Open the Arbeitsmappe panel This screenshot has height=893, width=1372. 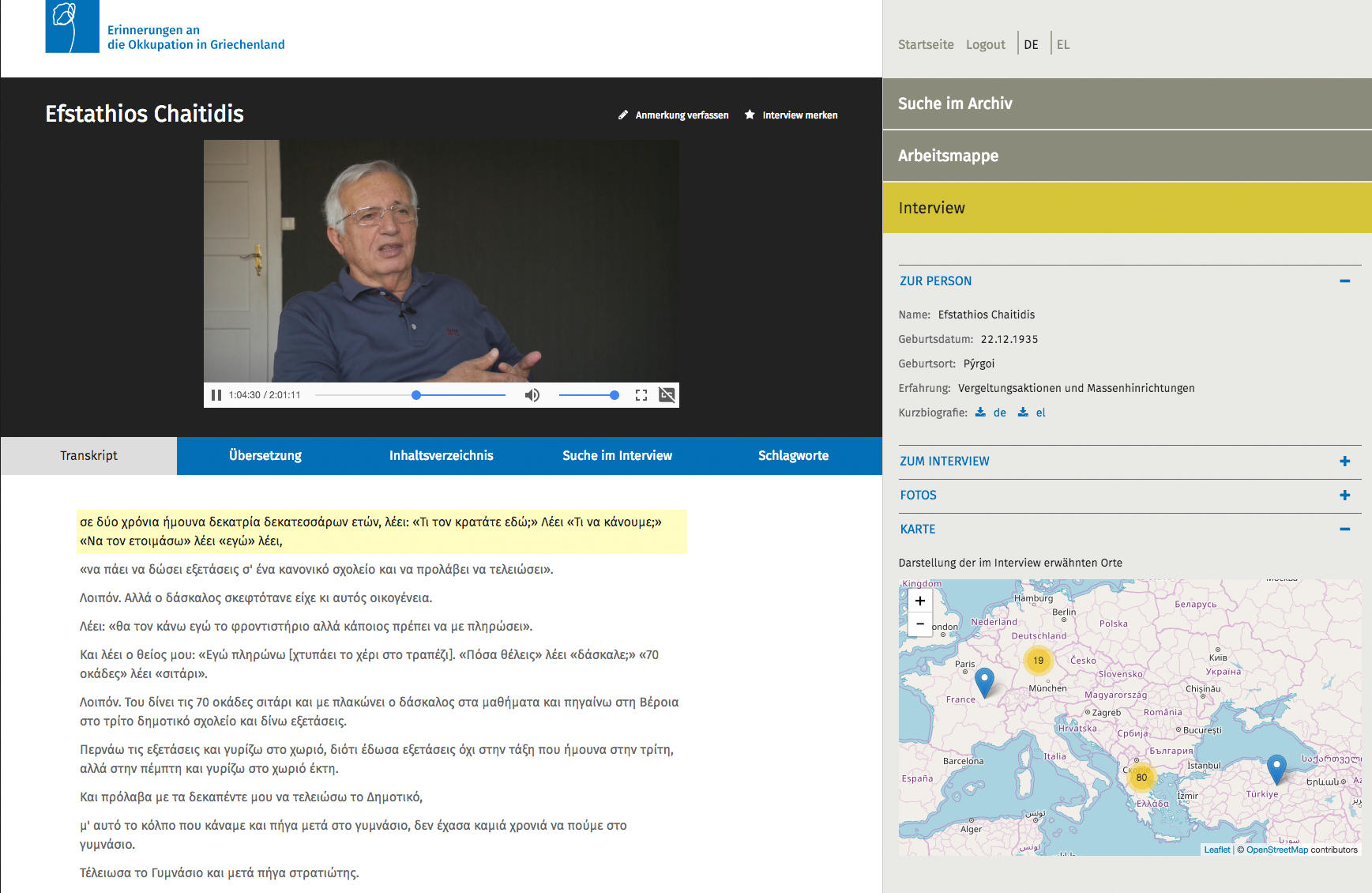(x=1127, y=156)
